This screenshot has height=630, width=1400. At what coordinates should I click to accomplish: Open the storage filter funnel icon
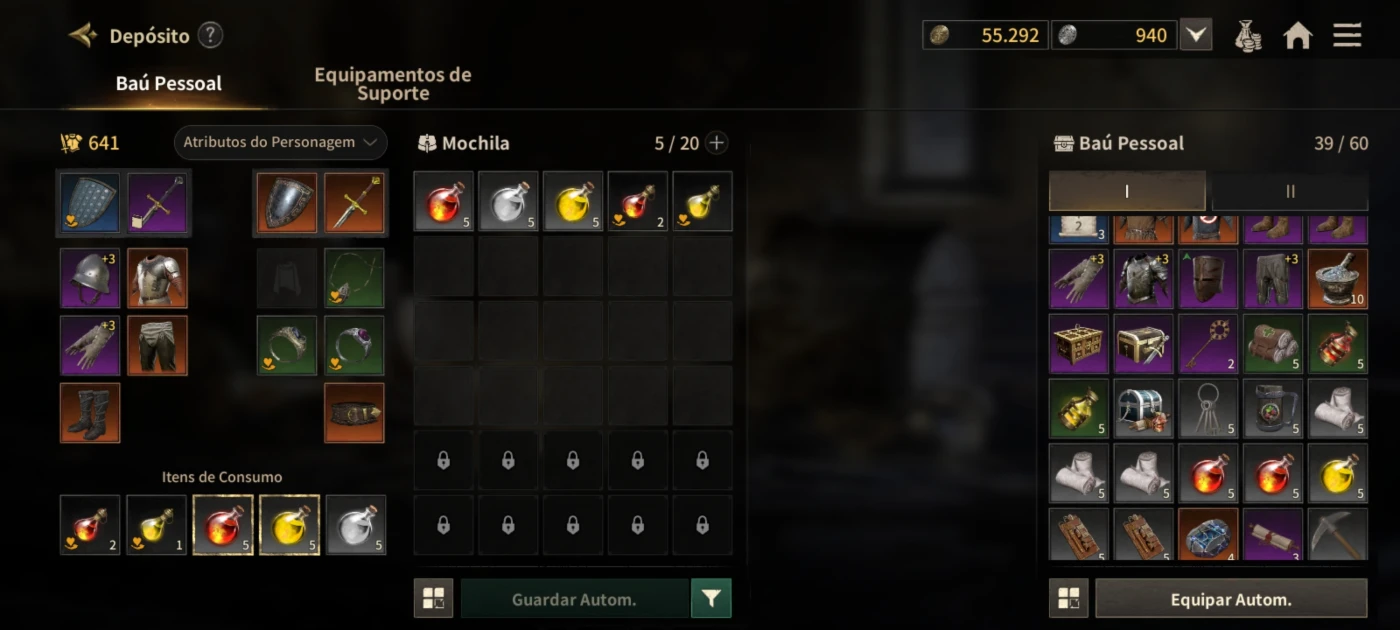(711, 599)
